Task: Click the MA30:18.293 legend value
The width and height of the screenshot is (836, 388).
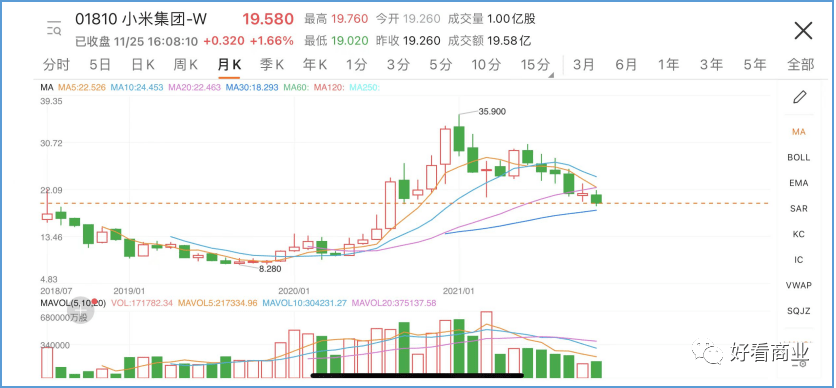Action: click(252, 87)
